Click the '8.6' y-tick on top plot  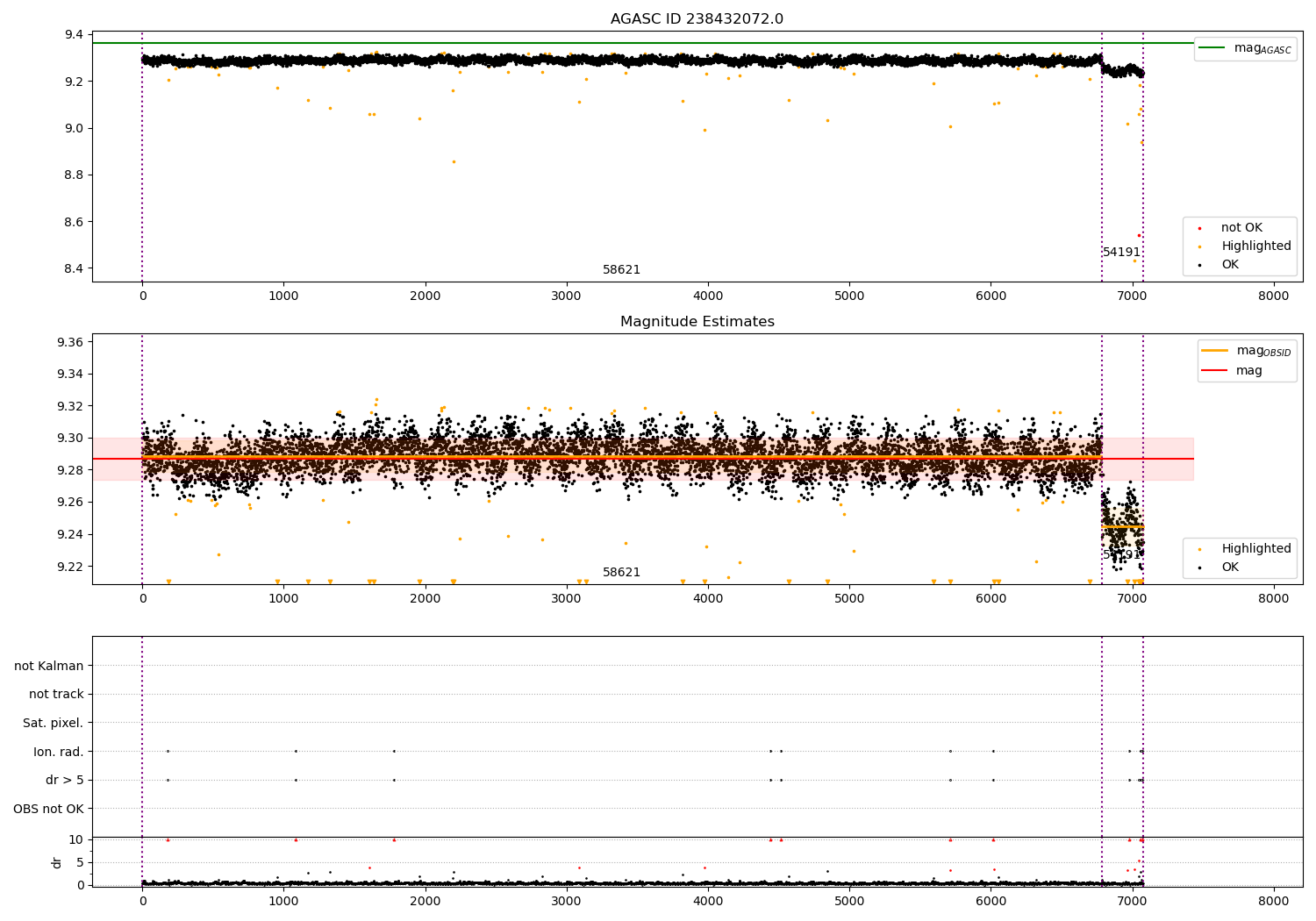pos(74,222)
